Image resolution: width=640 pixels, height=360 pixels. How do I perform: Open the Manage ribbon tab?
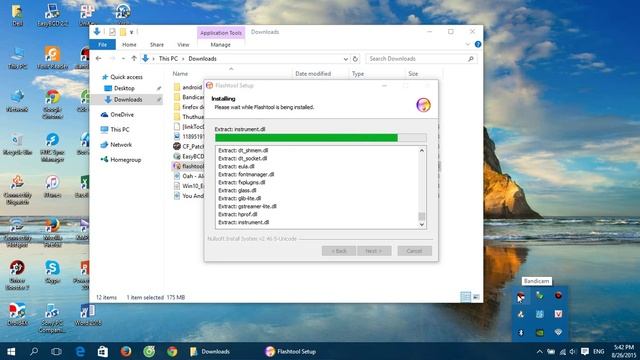coord(220,44)
